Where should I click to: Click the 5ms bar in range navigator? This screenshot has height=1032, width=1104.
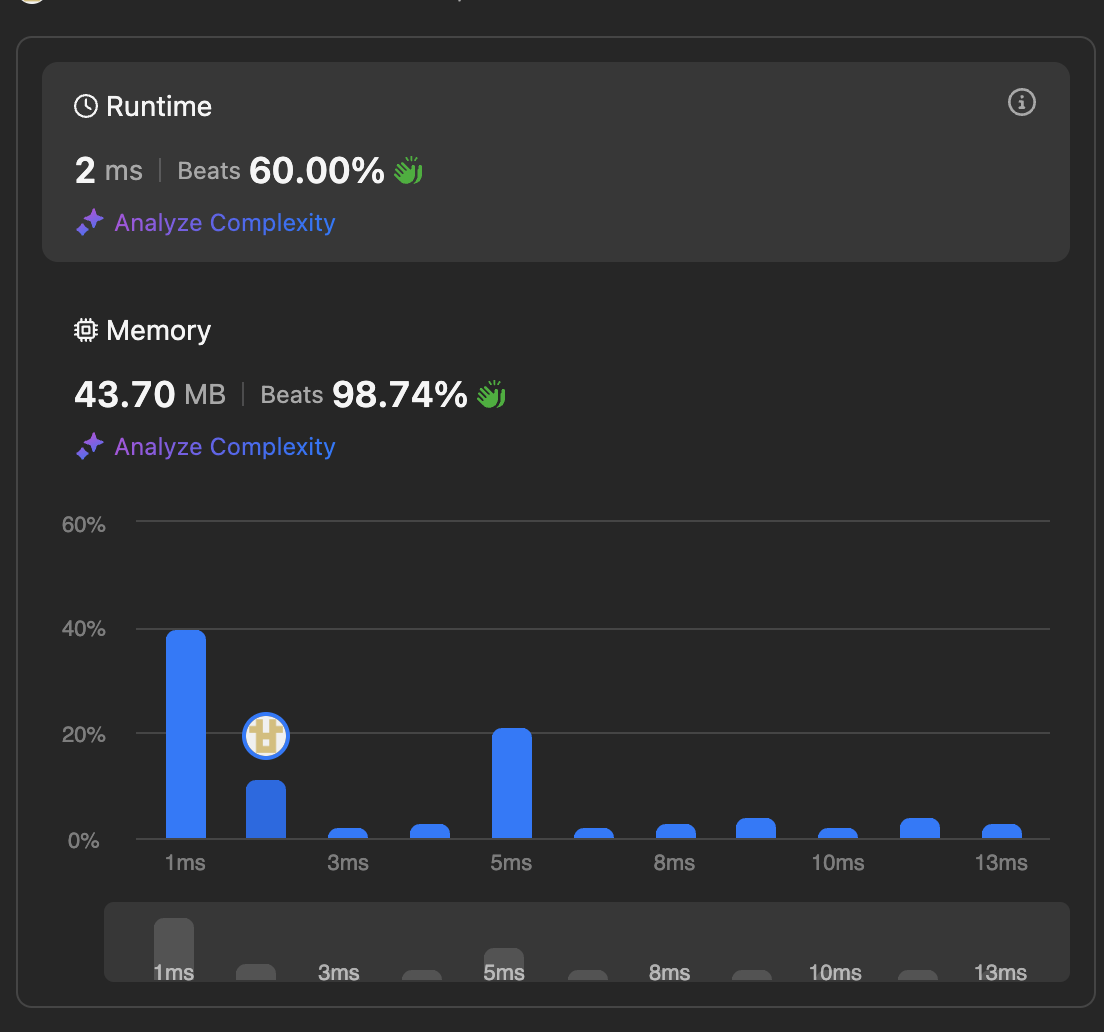[503, 964]
